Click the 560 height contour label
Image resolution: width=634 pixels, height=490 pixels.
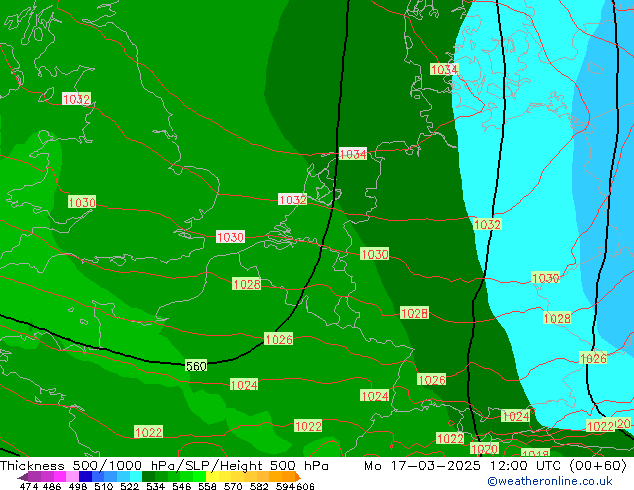pos(196,366)
